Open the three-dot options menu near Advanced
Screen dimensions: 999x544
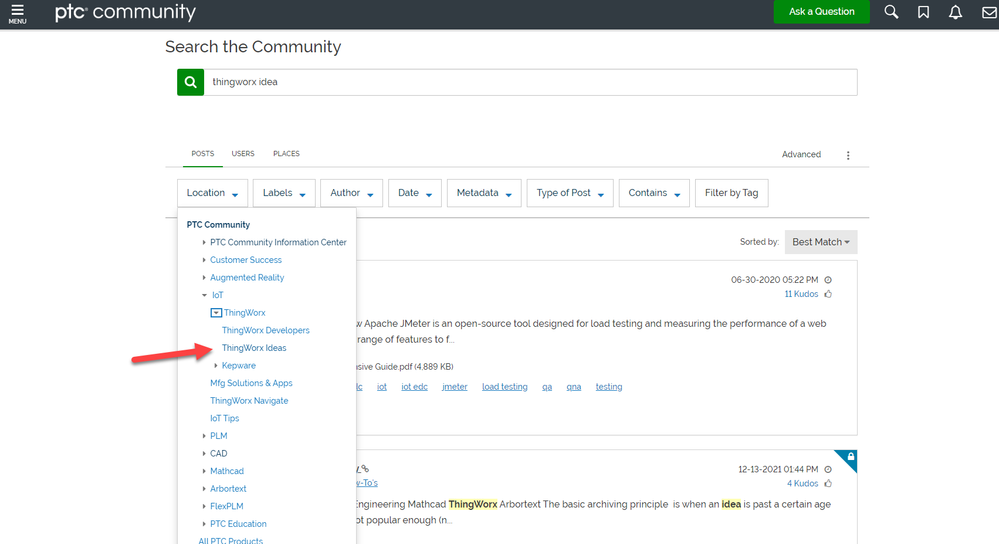(848, 155)
